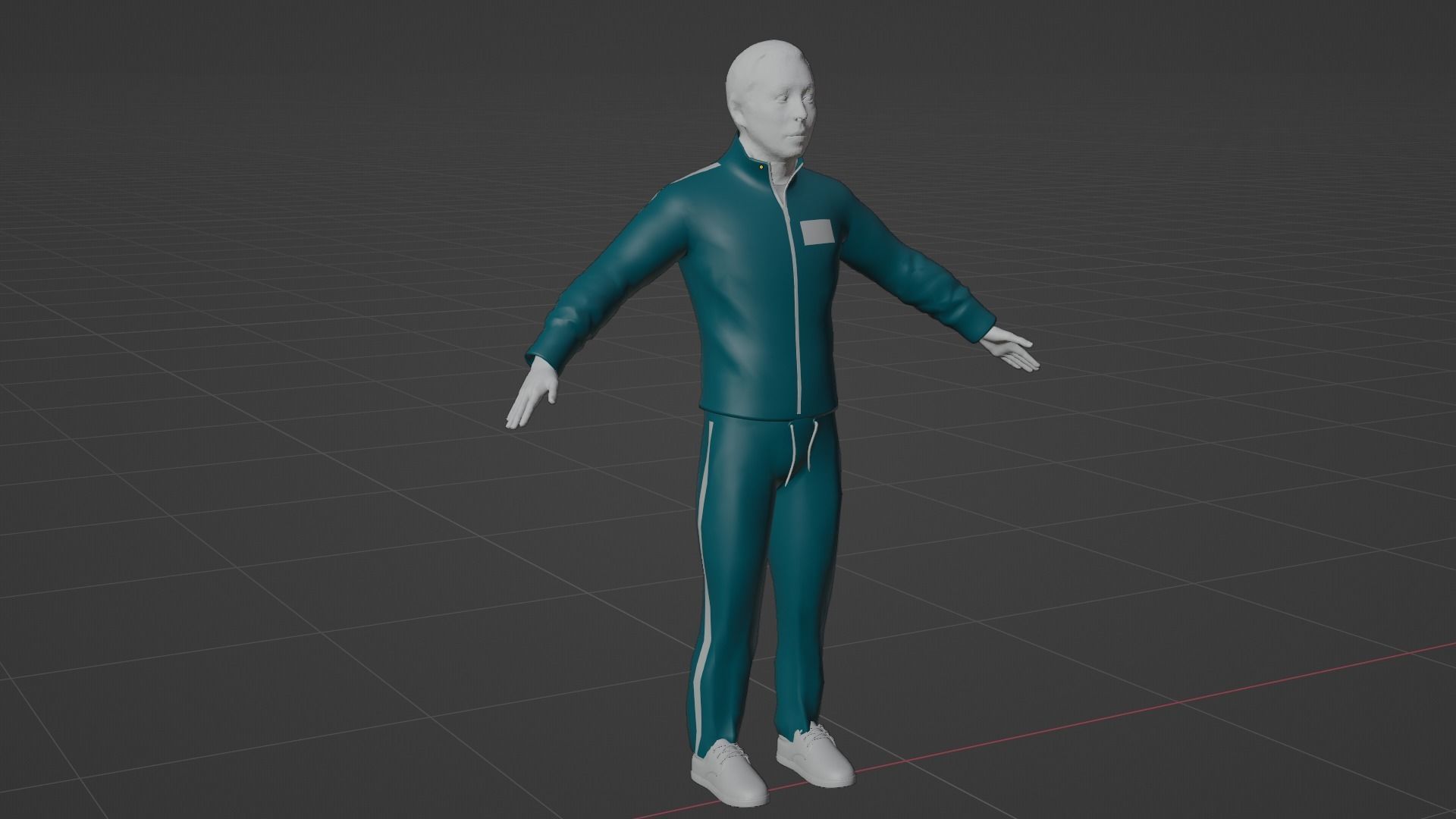1456x819 pixels.
Task: Select the teal trousers mesh
Action: pos(766,584)
